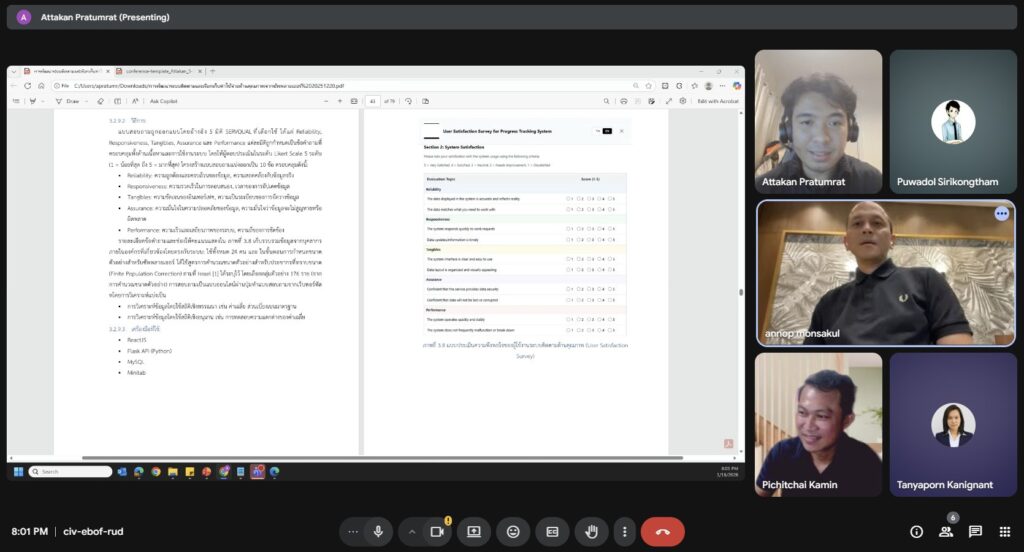Toggle the camera on or off
This screenshot has width=1024, height=552.
(437, 532)
